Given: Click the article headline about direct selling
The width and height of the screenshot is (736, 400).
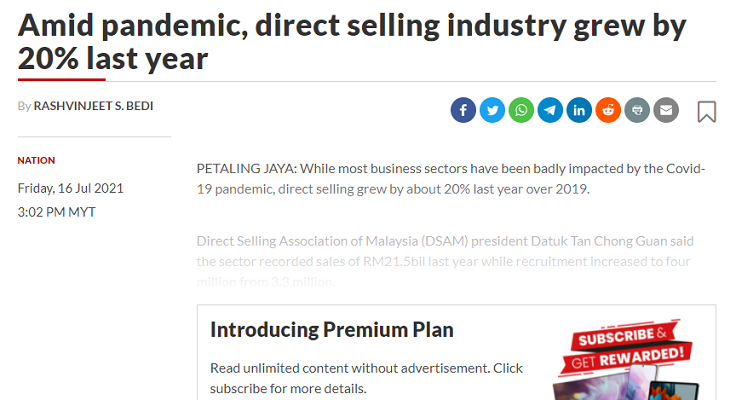Looking at the screenshot, I should pos(352,42).
